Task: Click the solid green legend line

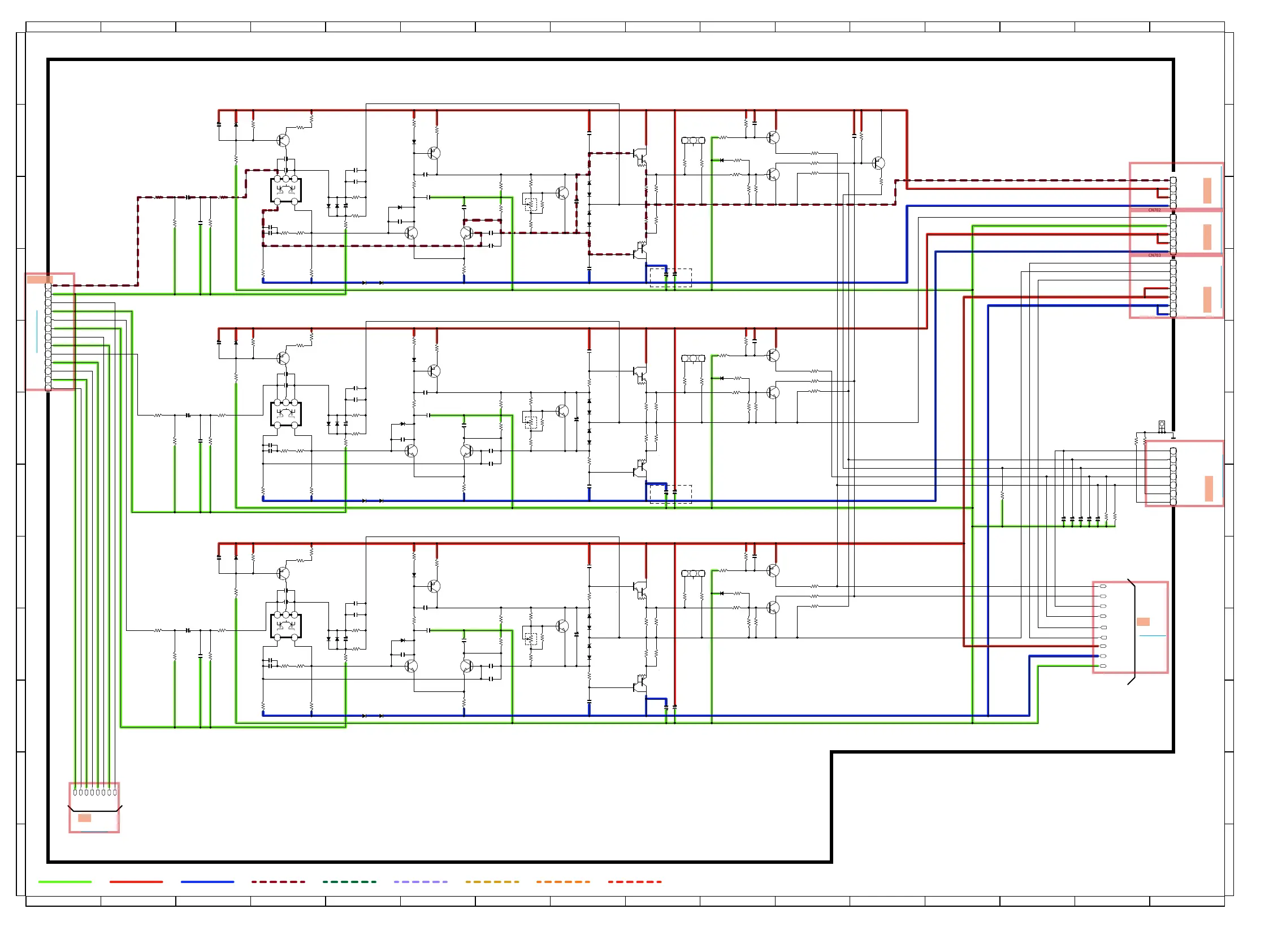Action: (x=64, y=882)
